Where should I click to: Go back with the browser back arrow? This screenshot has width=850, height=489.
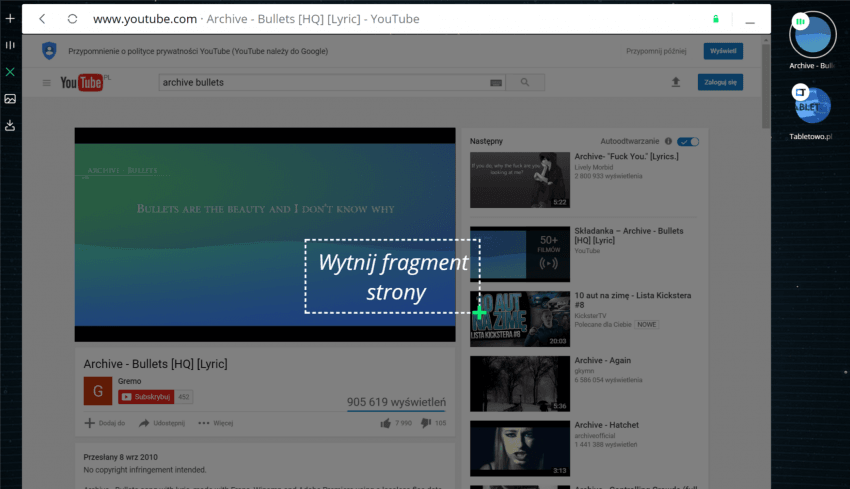tap(42, 19)
